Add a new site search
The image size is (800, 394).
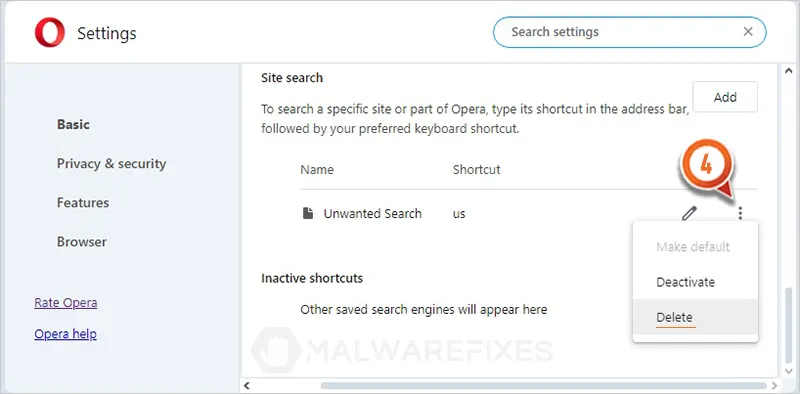click(x=725, y=97)
